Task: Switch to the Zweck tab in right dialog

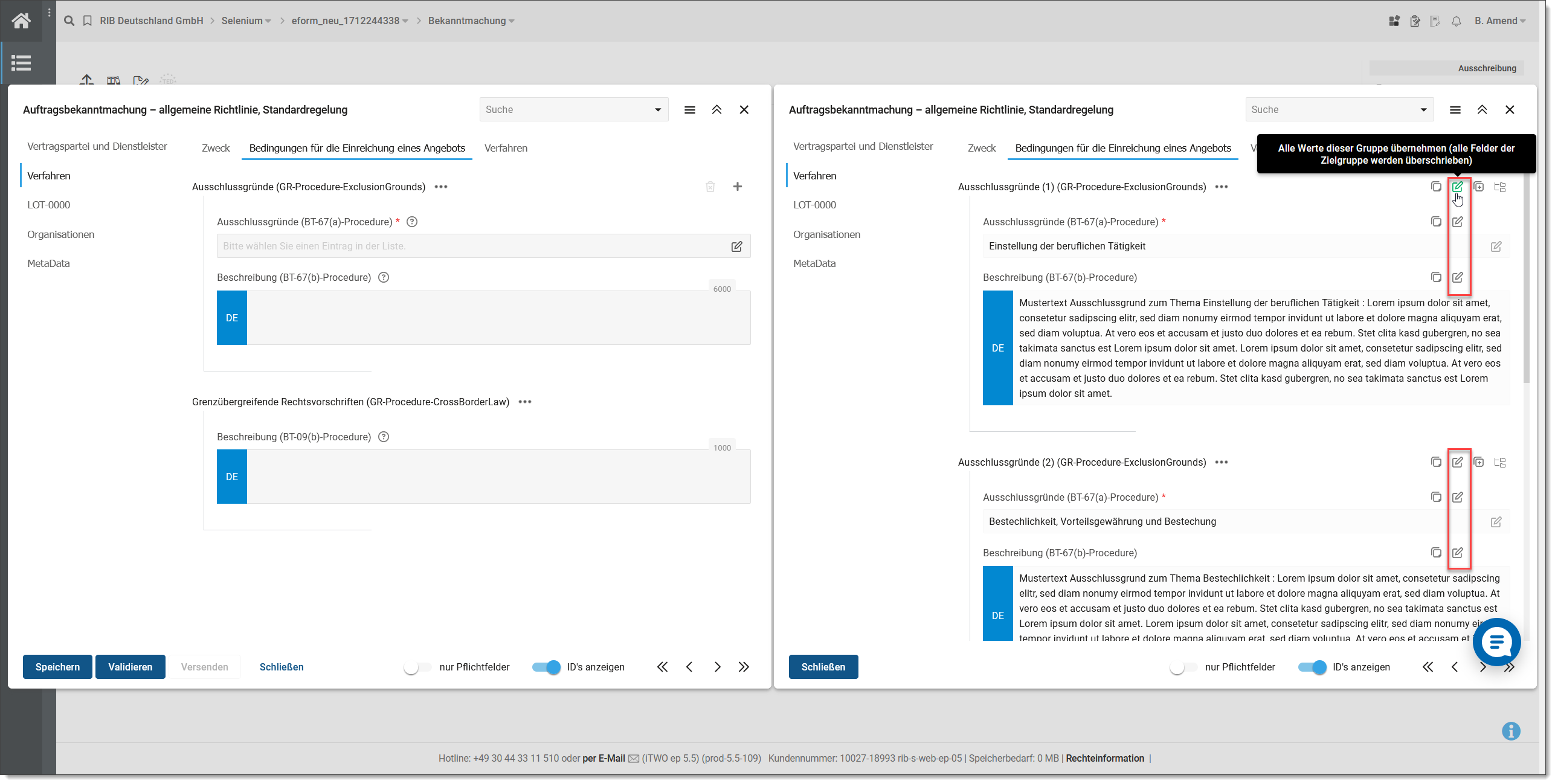Action: 981,148
